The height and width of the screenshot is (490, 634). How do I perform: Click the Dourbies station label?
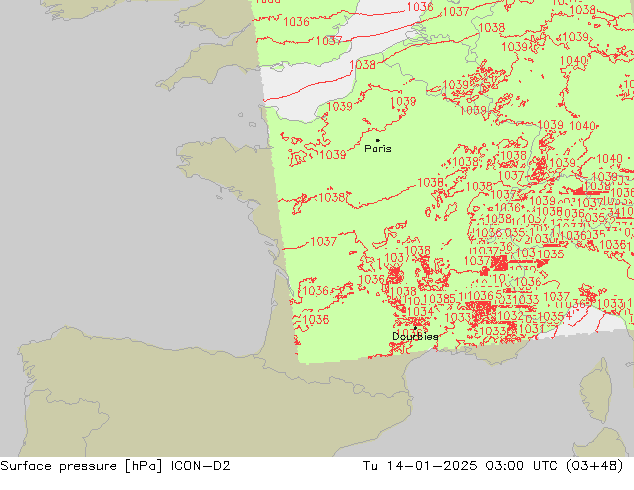pyautogui.click(x=415, y=336)
